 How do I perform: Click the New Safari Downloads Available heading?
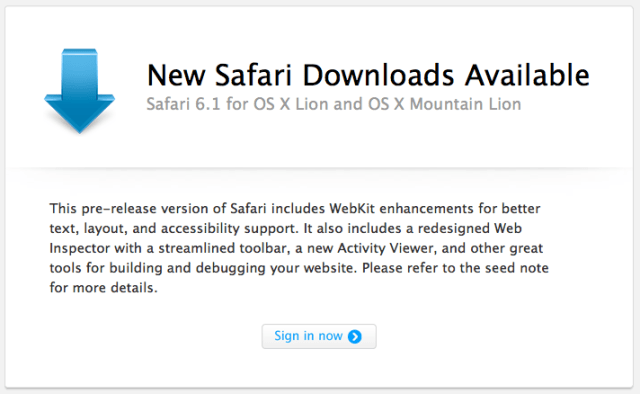click(x=368, y=75)
